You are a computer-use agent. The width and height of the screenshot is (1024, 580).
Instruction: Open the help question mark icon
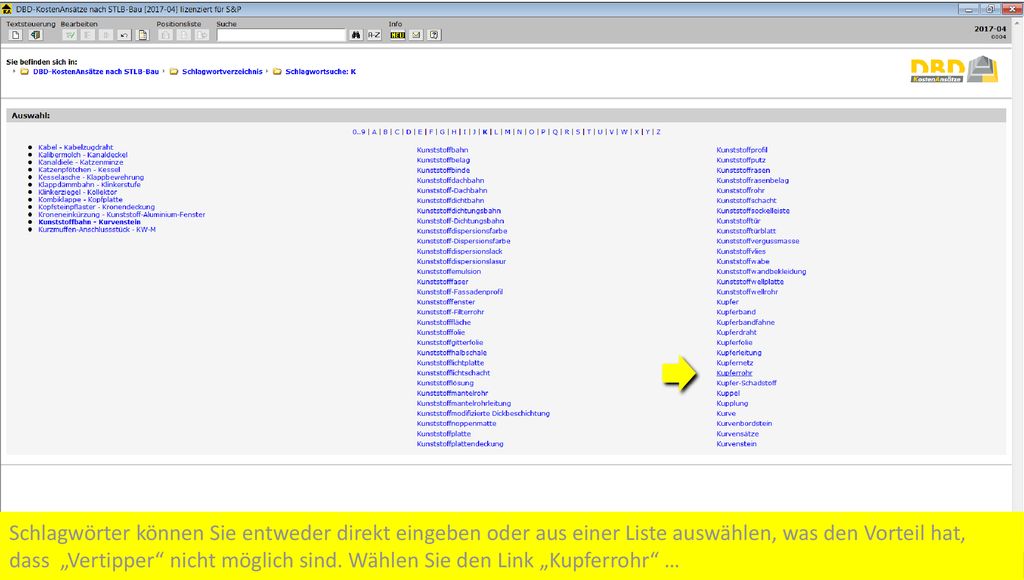click(434, 35)
